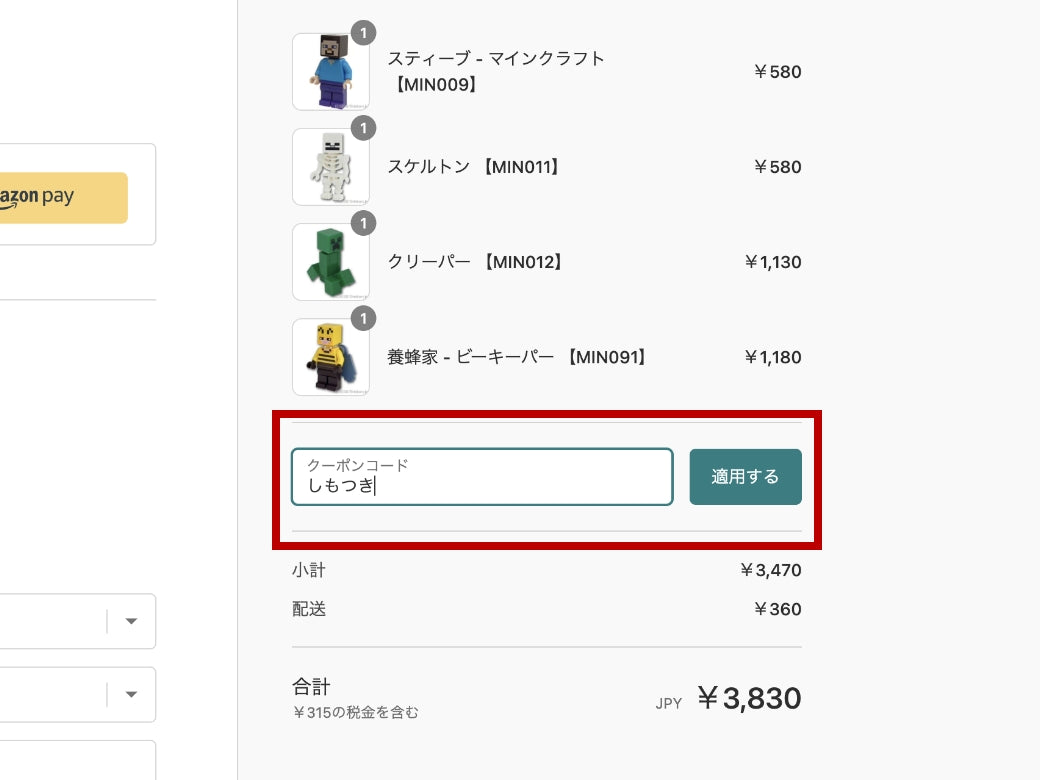Click quantity badge on Creeper item
1040x780 pixels.
tap(363, 223)
